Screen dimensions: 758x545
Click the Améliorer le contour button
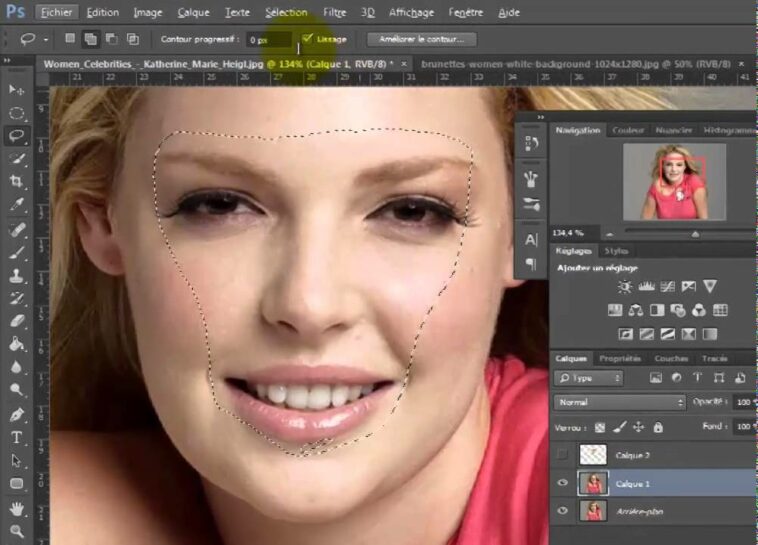(421, 39)
